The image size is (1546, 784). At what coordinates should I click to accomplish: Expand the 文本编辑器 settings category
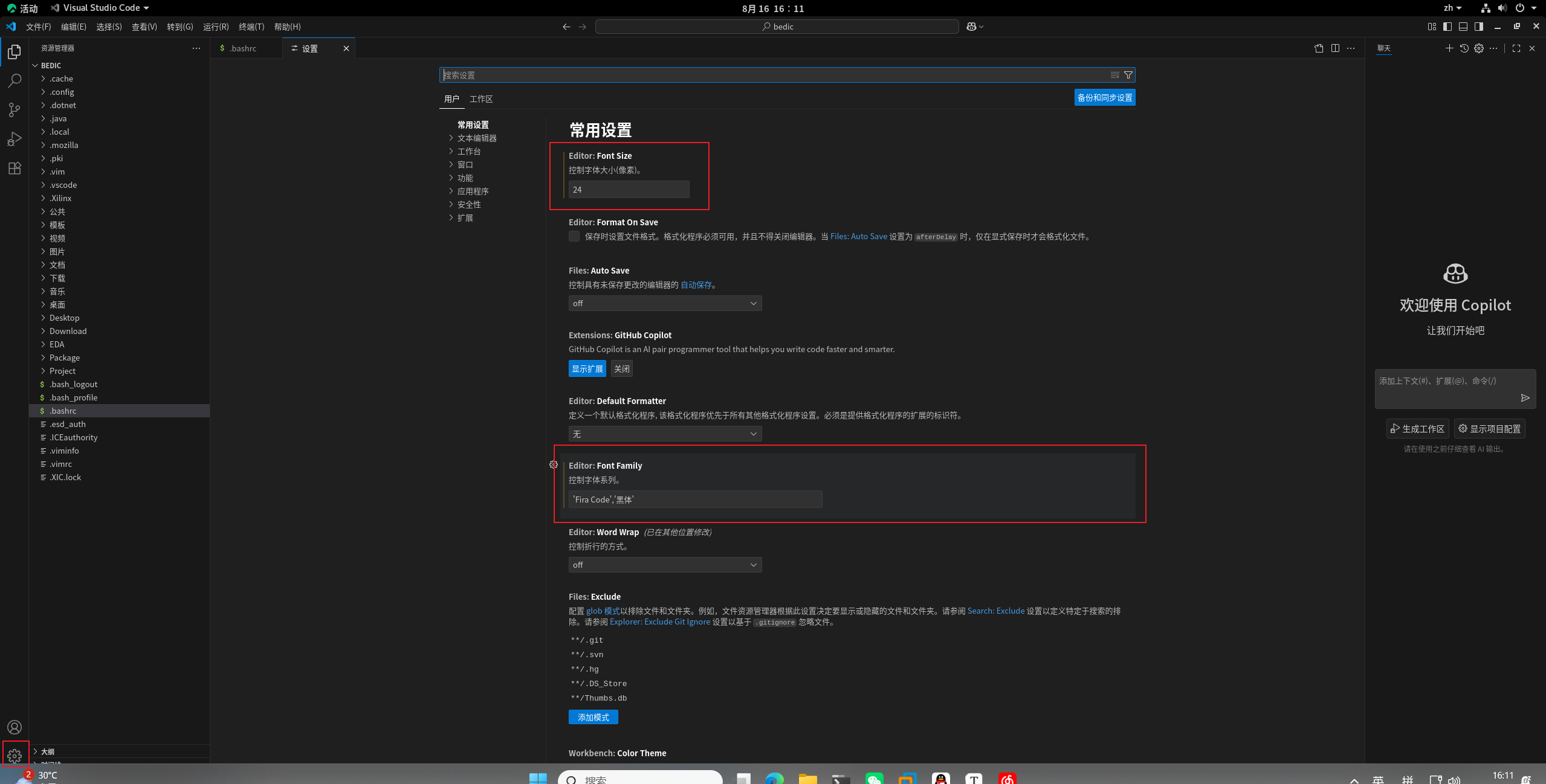477,138
